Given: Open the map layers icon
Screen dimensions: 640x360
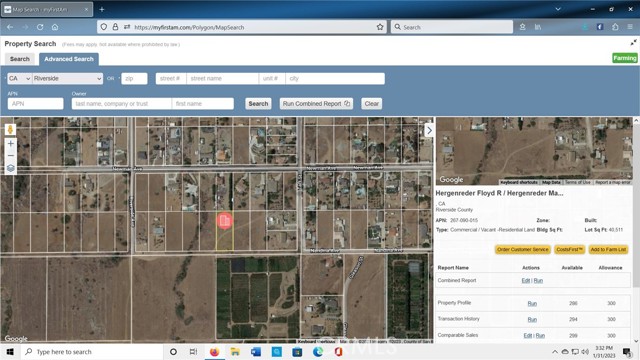Looking at the screenshot, I should coord(11,168).
